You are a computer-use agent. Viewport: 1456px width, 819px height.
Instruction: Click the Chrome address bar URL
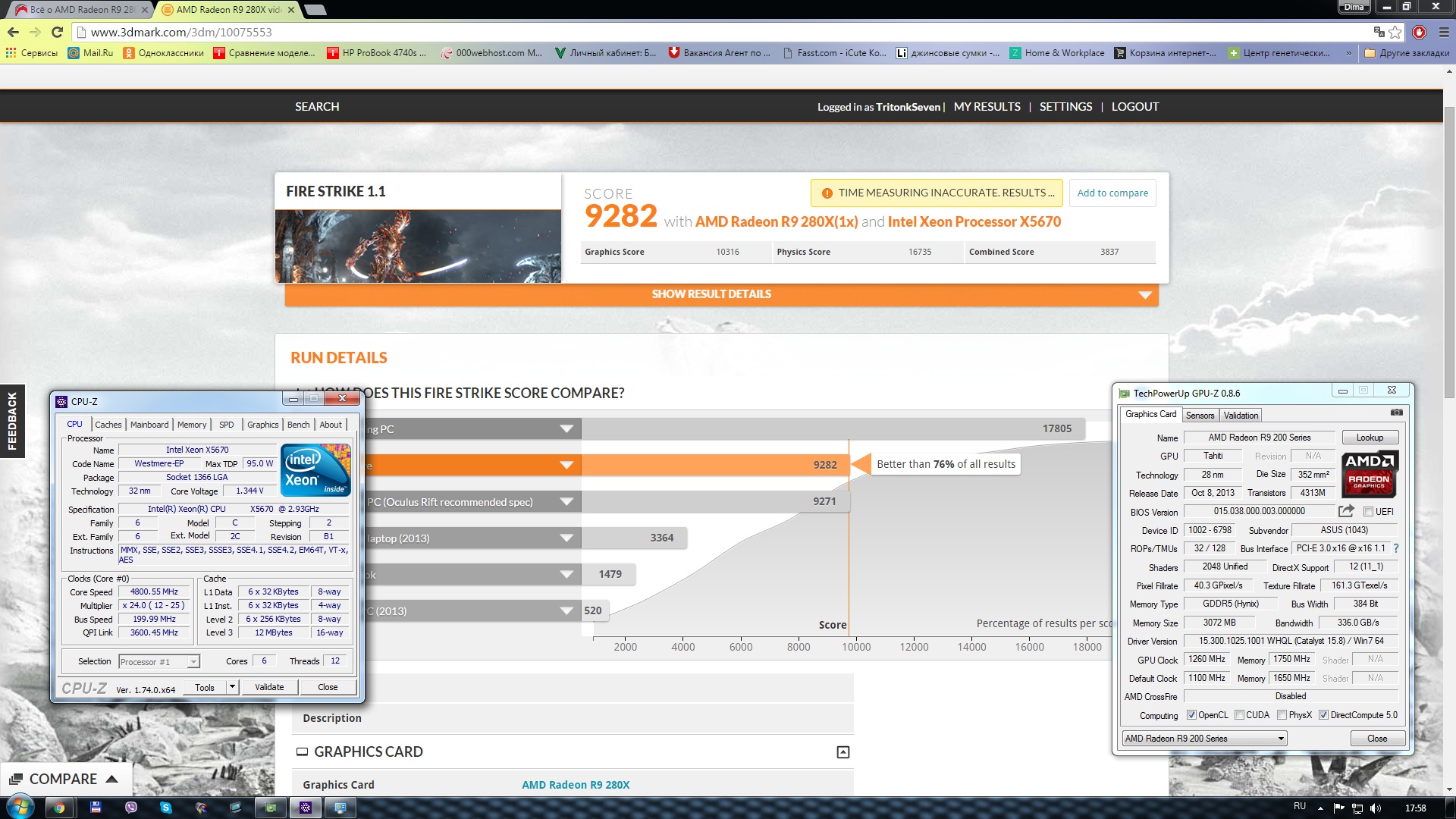click(x=181, y=32)
